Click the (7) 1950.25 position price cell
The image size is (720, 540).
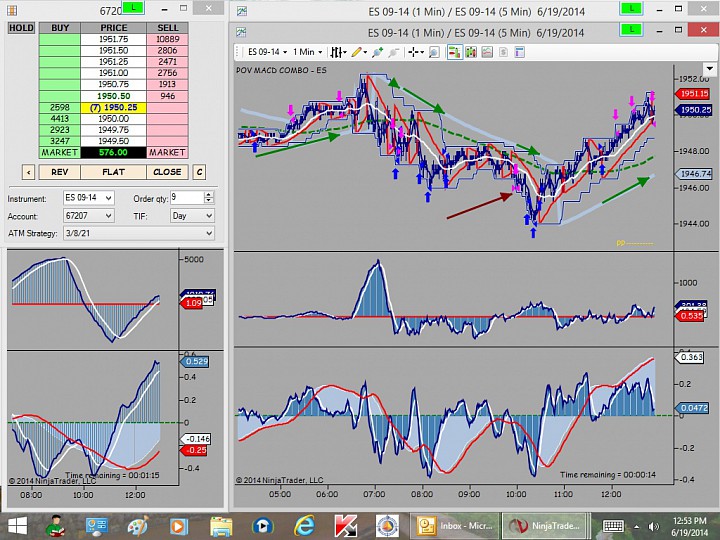point(113,107)
